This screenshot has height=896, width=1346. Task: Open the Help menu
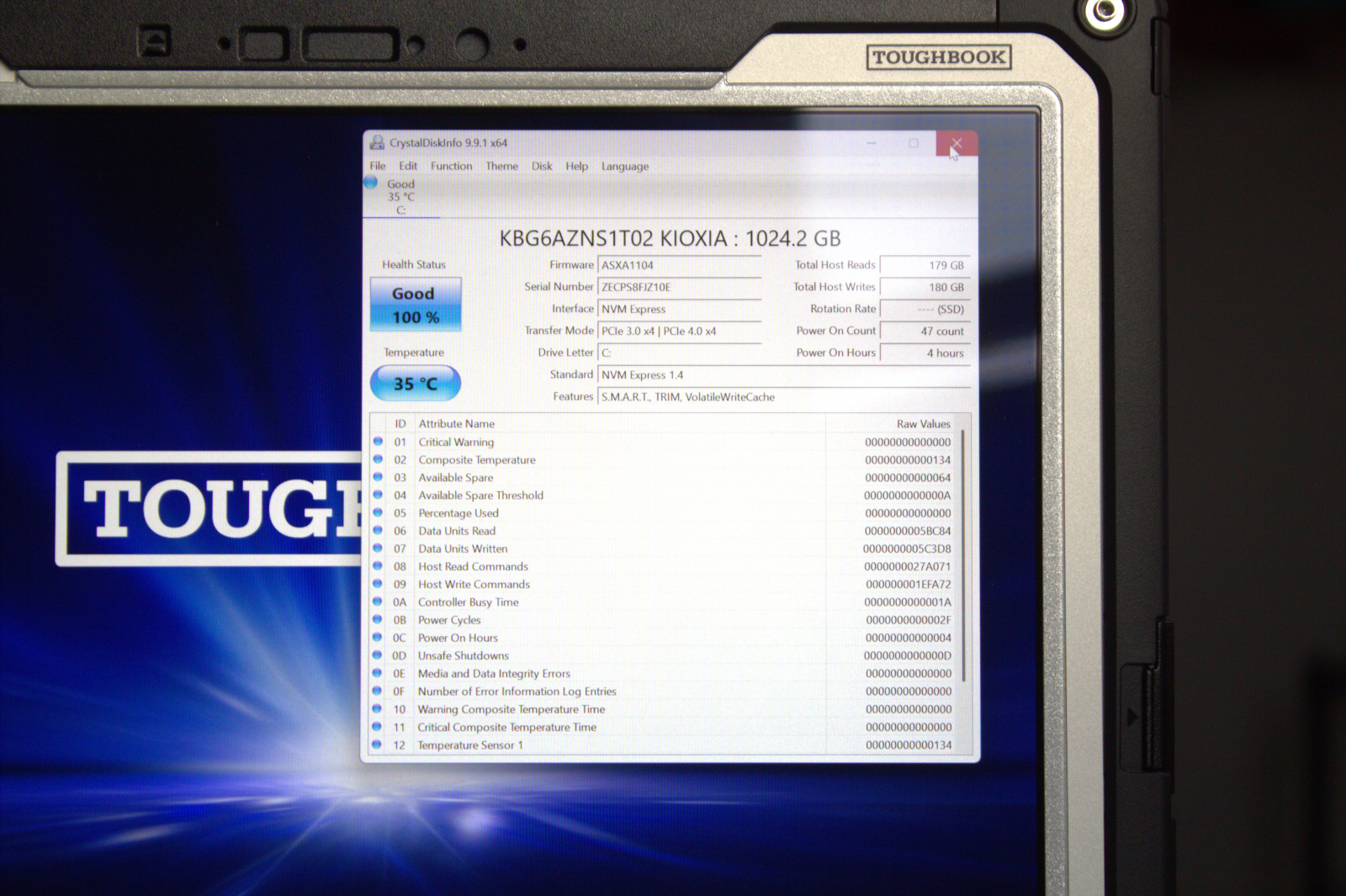[577, 166]
